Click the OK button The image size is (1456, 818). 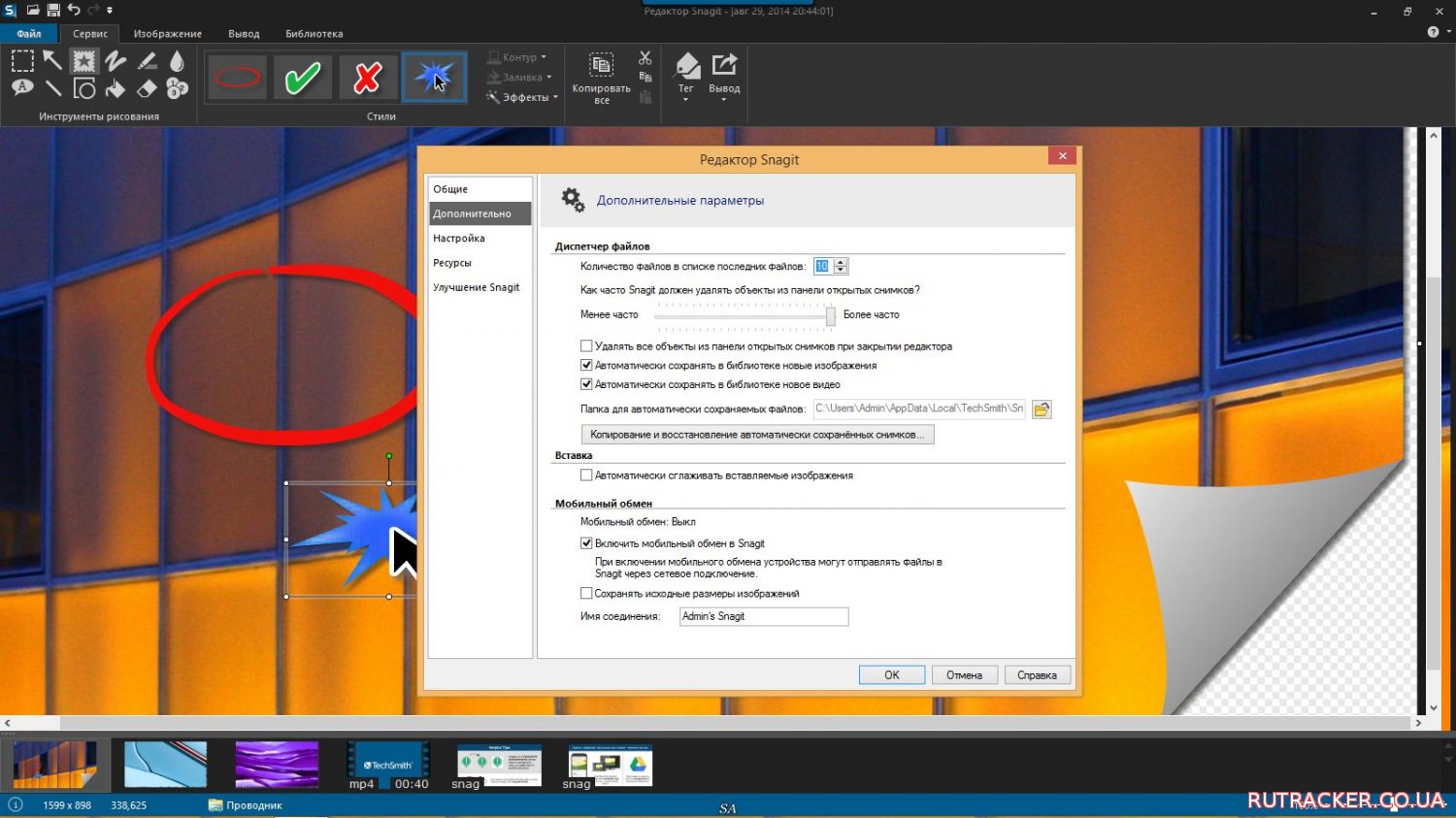tap(891, 675)
